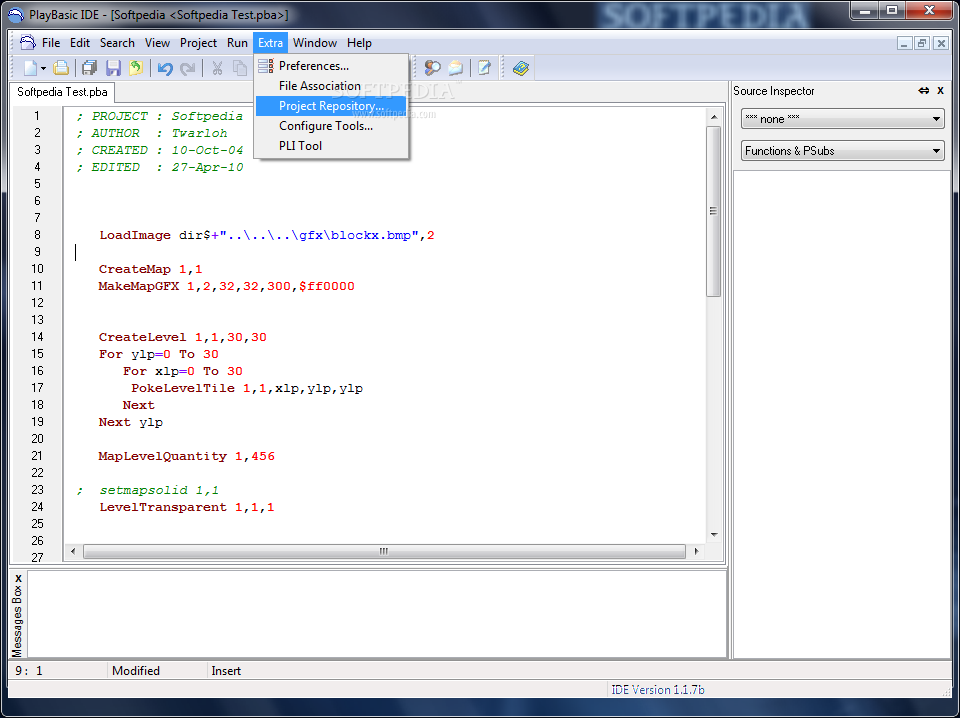Viewport: 960px width, 718px height.
Task: Click inside the Messages Box output area
Action: (x=377, y=614)
